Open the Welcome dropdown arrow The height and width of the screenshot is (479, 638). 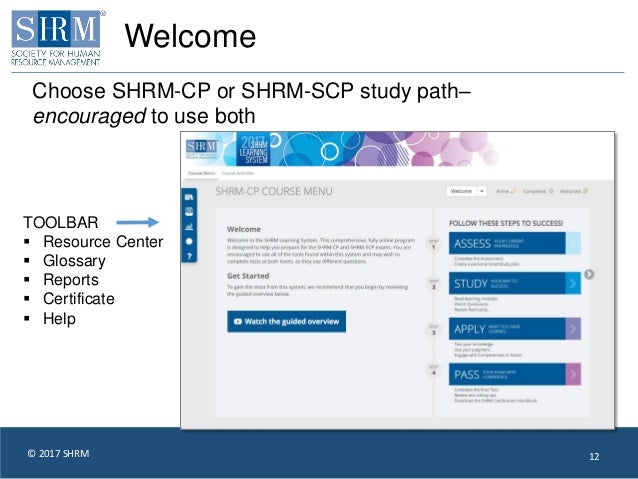coord(481,191)
